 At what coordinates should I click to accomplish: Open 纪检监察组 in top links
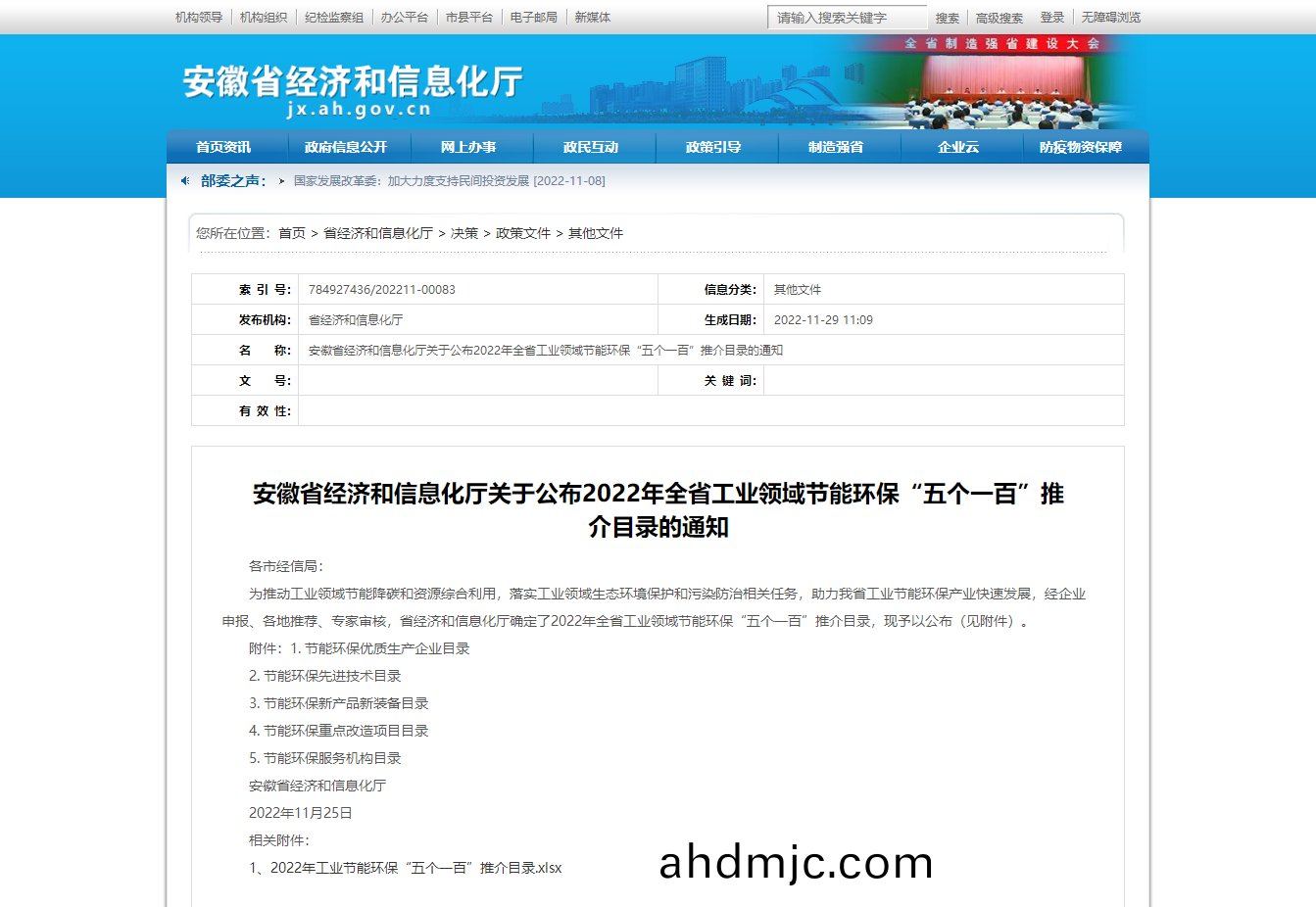[x=334, y=18]
